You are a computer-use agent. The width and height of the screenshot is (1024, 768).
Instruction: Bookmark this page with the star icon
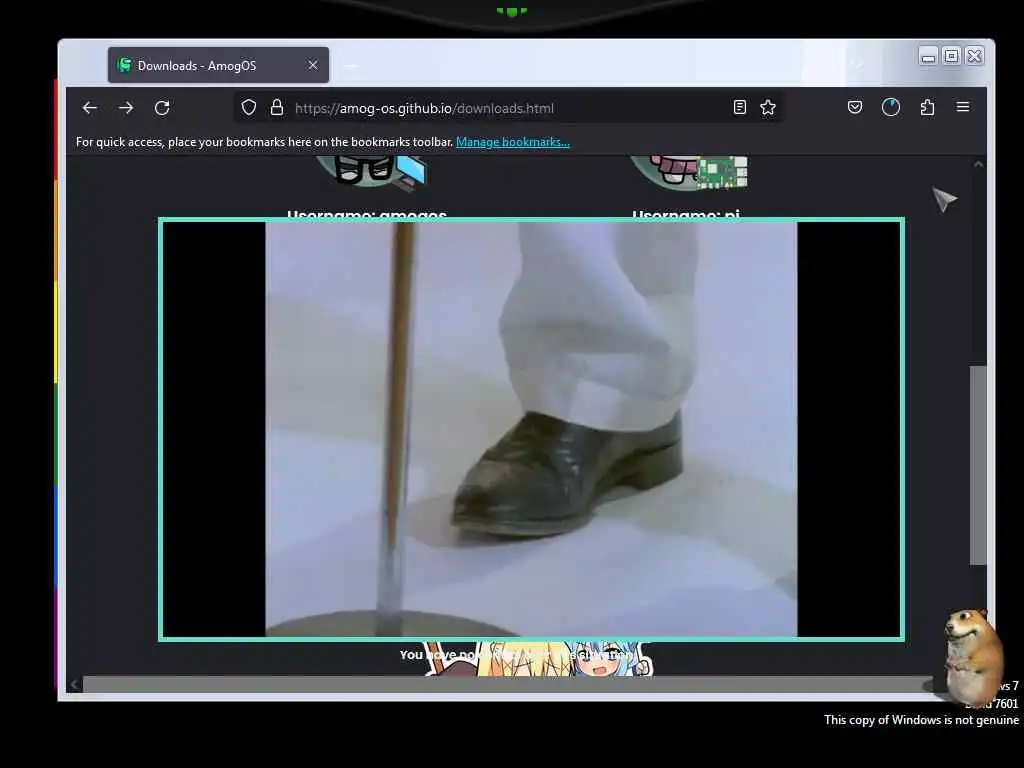[768, 108]
